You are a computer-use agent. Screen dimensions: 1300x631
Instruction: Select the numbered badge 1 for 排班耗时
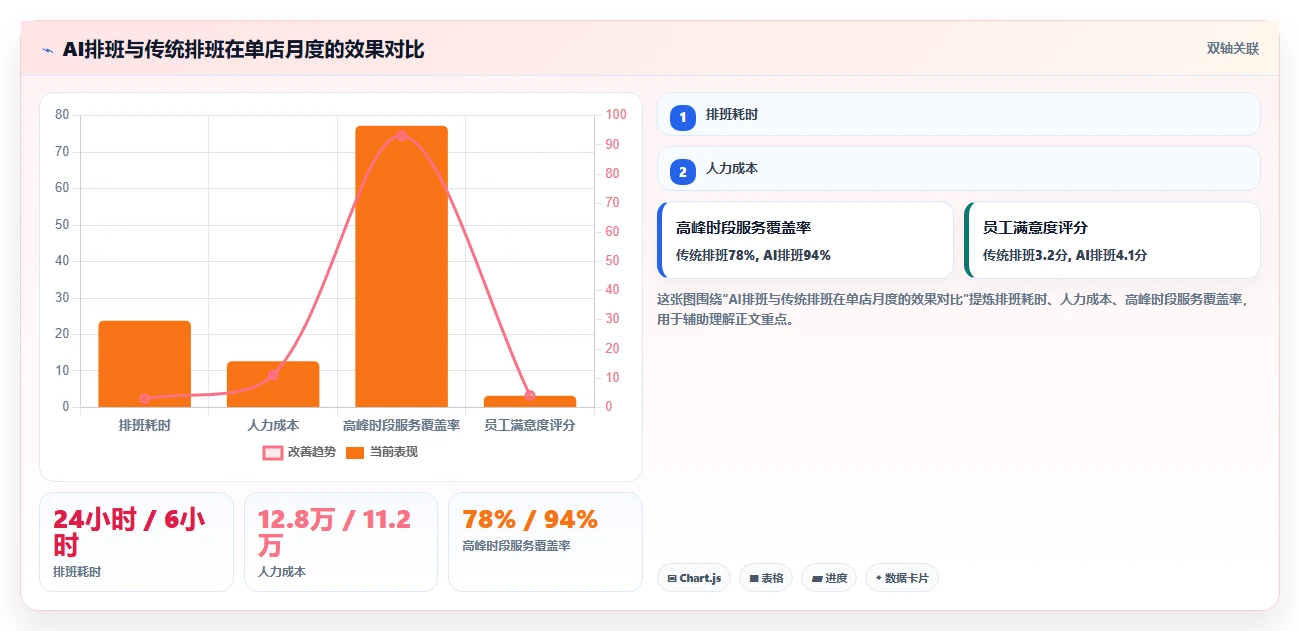pos(683,117)
